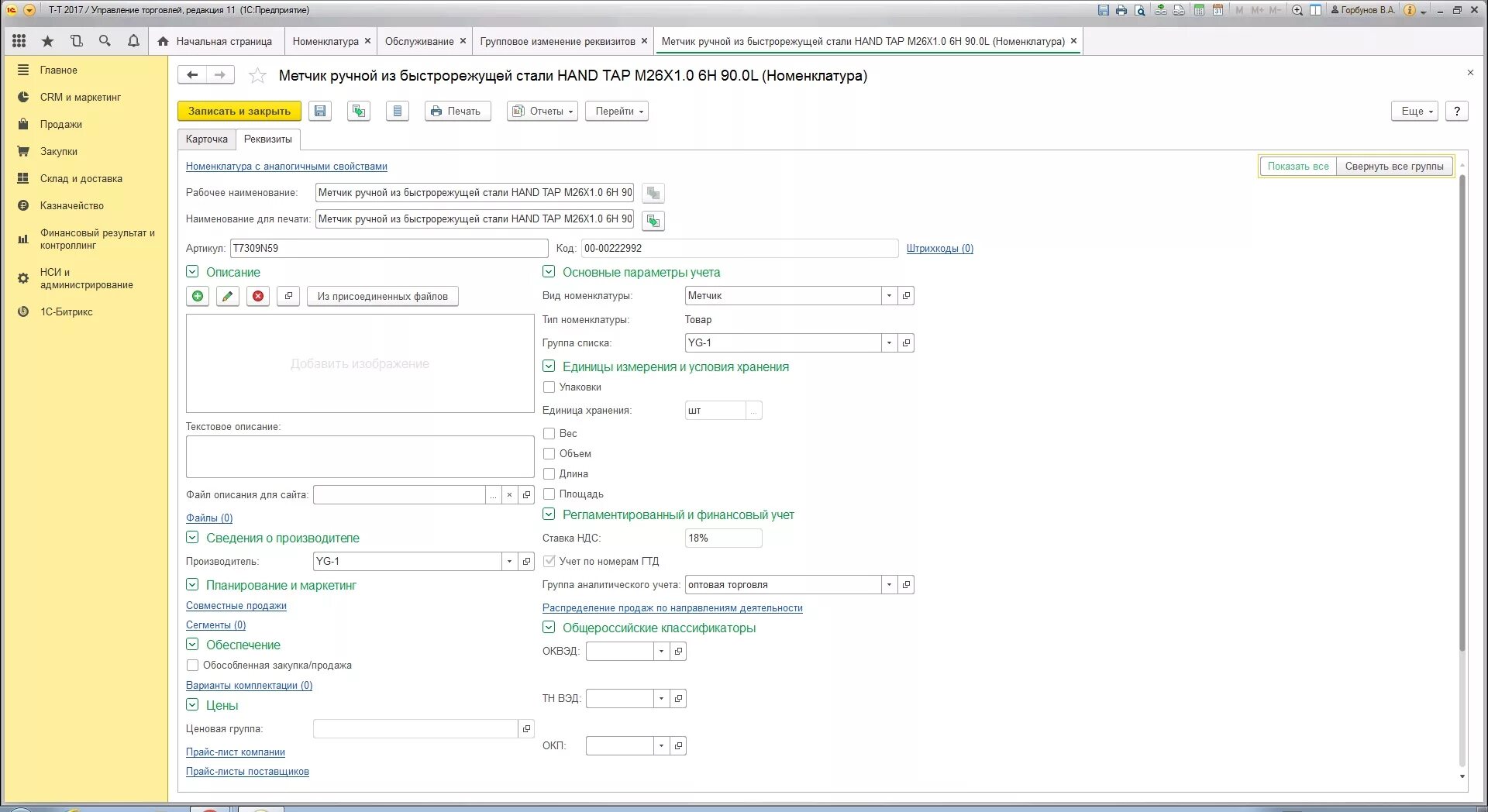Image resolution: width=1488 pixels, height=812 pixels.
Task: Toggle Площадь checkbox
Action: (549, 494)
